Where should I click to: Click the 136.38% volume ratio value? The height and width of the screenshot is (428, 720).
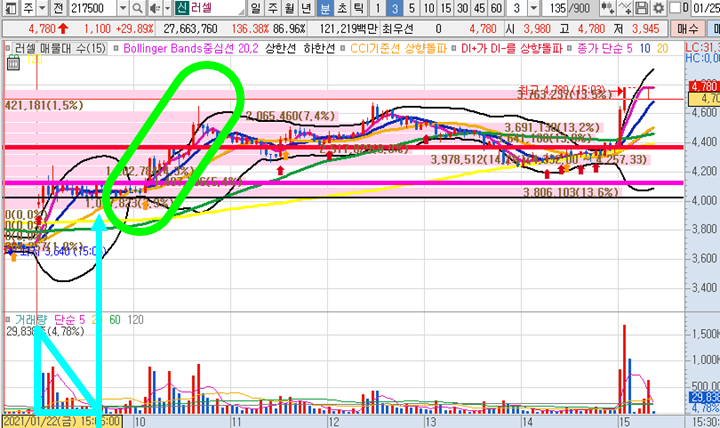coord(250,29)
